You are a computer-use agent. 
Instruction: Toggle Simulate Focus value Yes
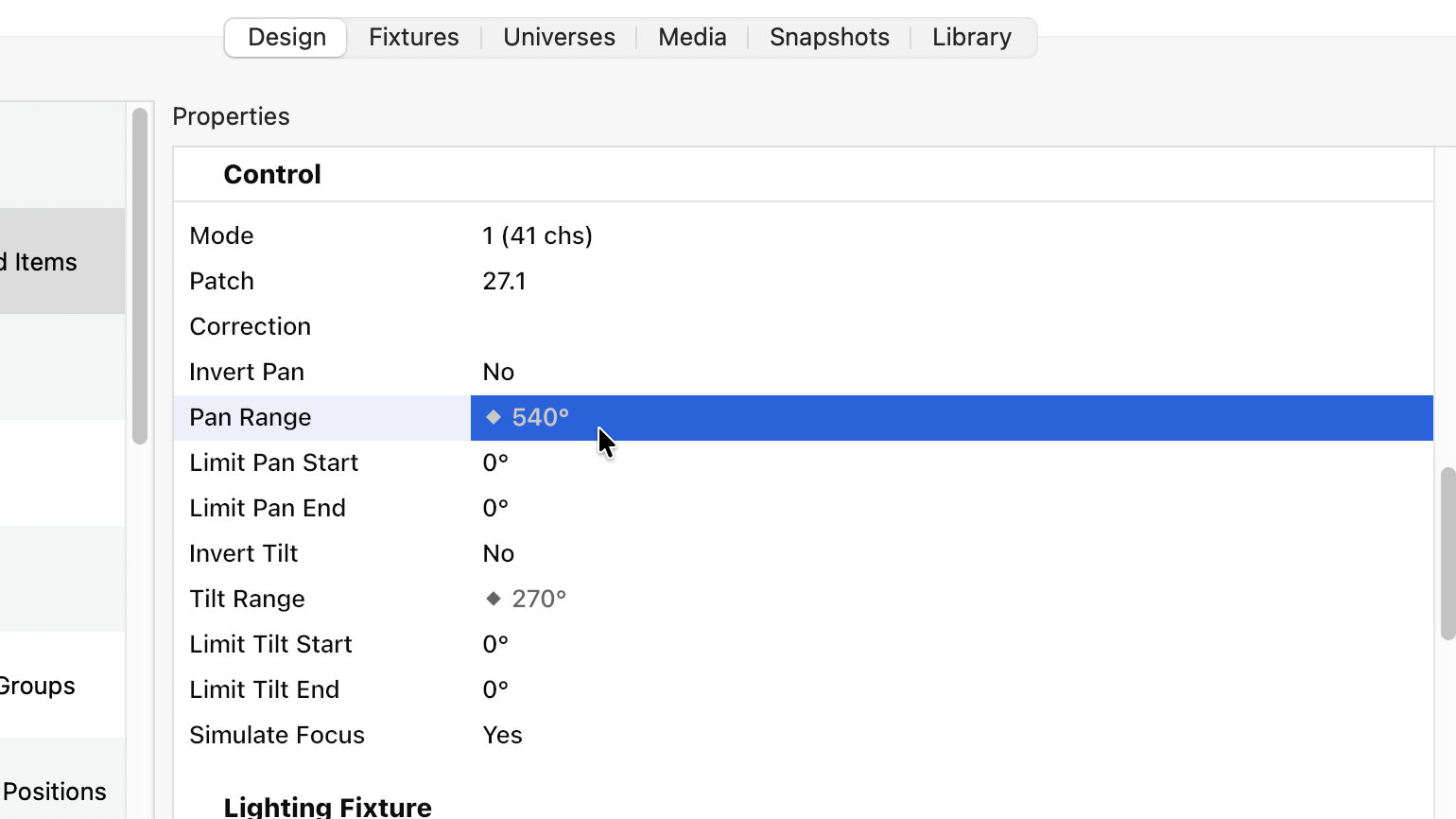click(x=502, y=735)
